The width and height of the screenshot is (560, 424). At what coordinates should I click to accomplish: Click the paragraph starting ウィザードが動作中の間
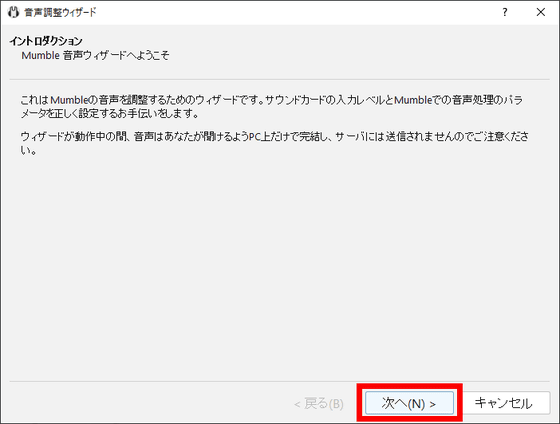pos(274,143)
